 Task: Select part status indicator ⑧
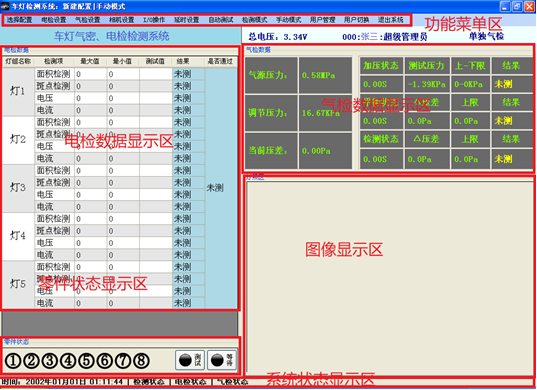click(x=141, y=361)
